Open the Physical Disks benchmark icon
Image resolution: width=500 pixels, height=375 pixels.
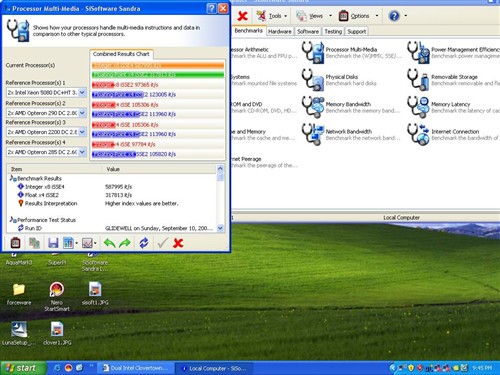(x=313, y=80)
